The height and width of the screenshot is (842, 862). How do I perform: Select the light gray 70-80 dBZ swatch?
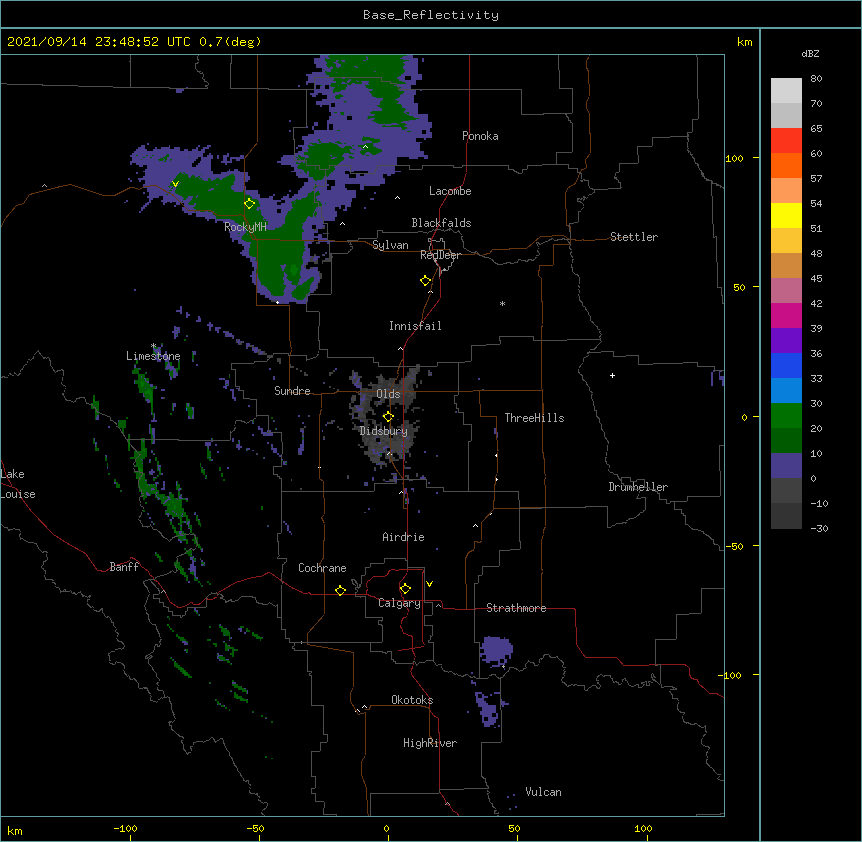tap(786, 91)
